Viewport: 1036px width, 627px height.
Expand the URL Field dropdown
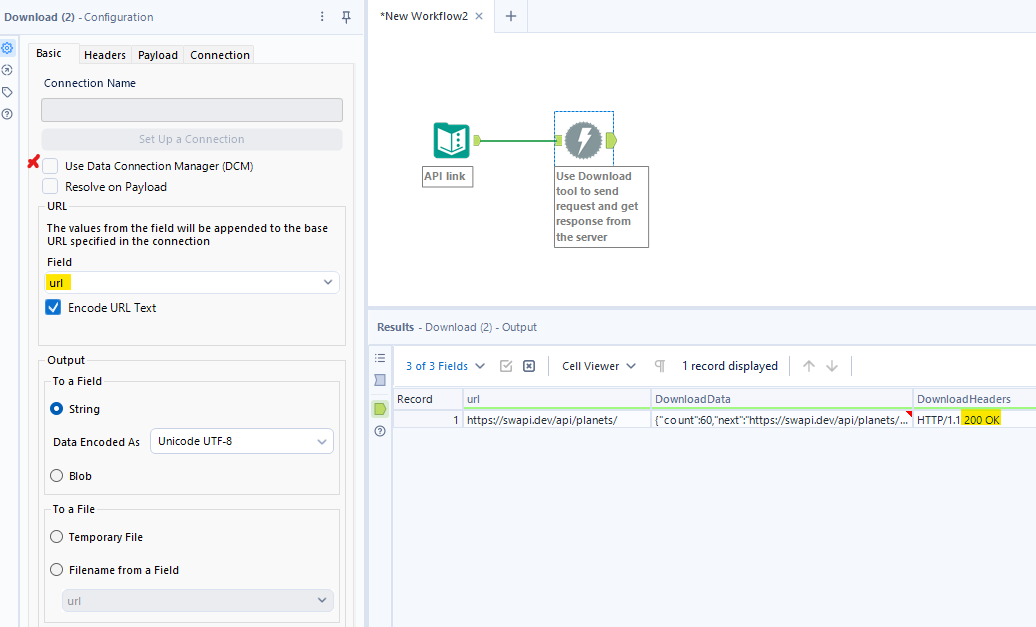327,283
